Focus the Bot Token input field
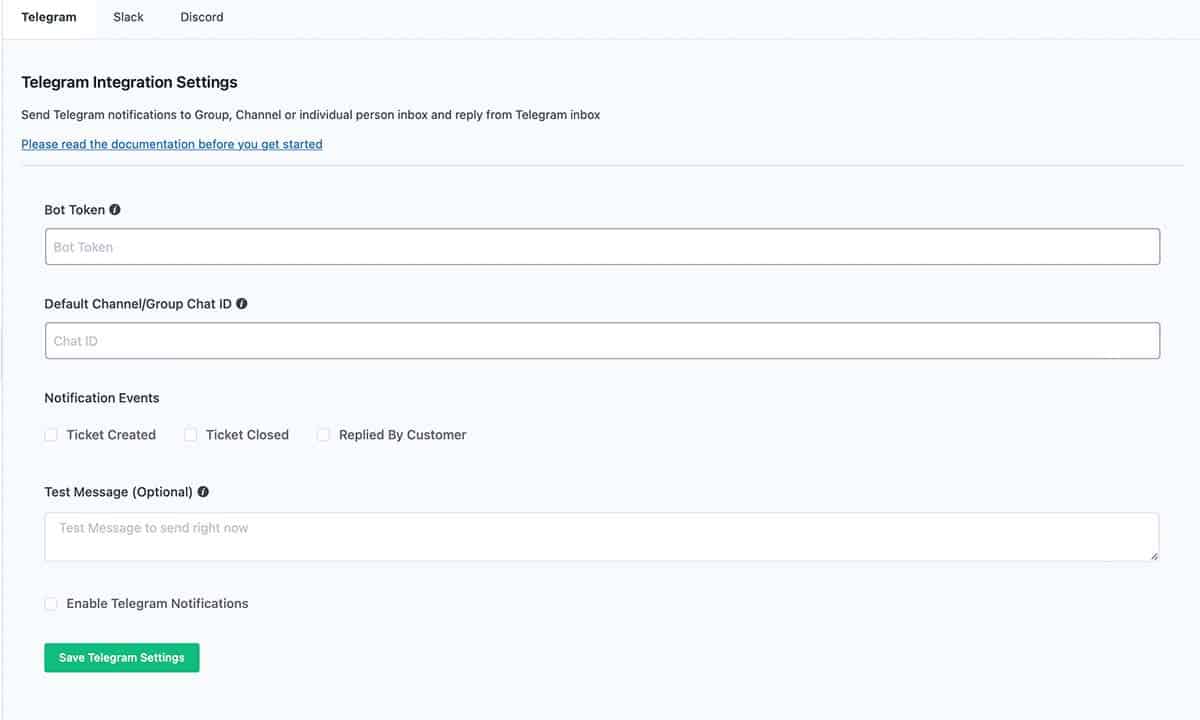This screenshot has width=1200, height=720. 602,247
